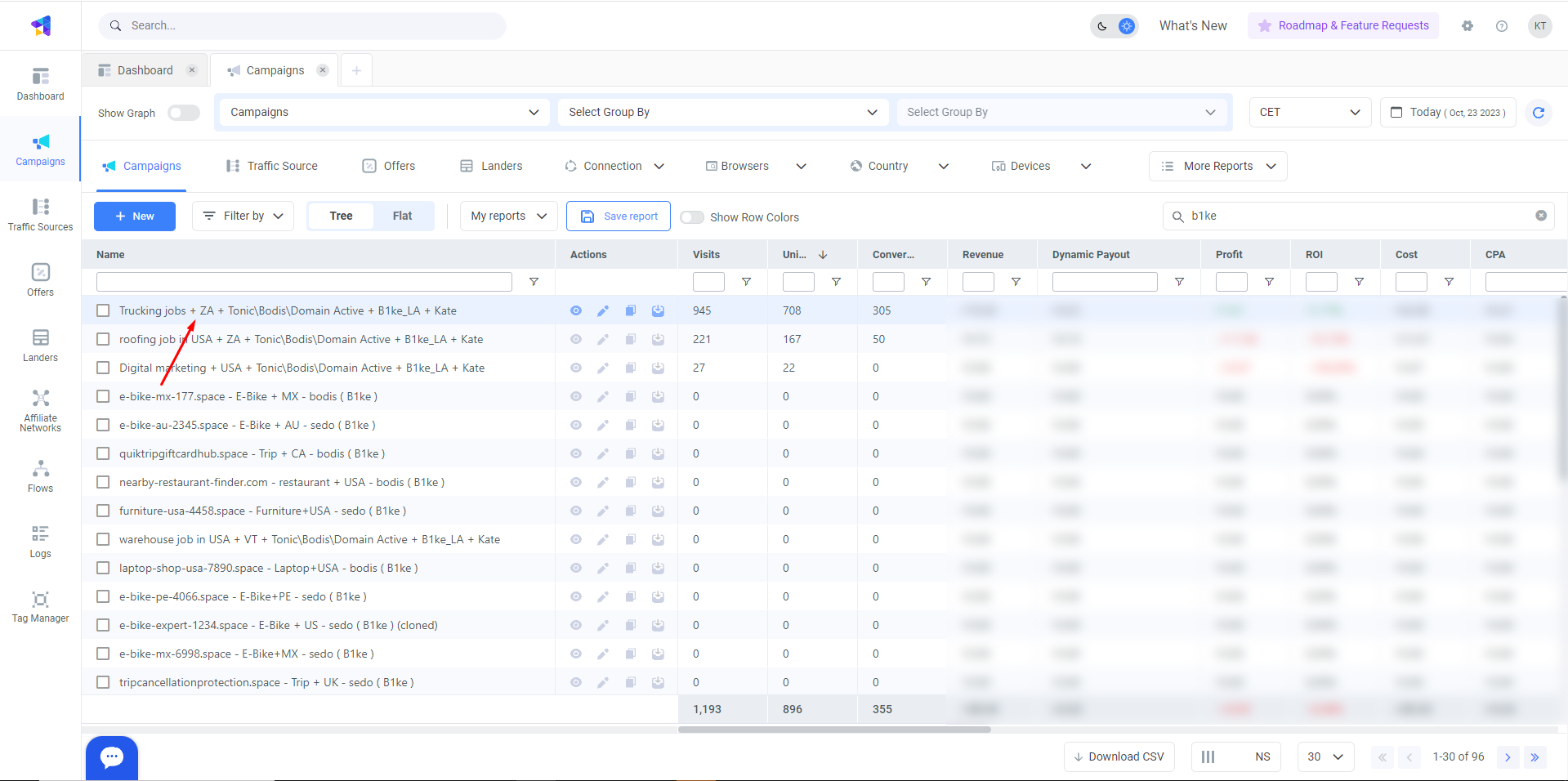Open column chooser icon in footer
Image resolution: width=1568 pixels, height=781 pixels.
1208,757
